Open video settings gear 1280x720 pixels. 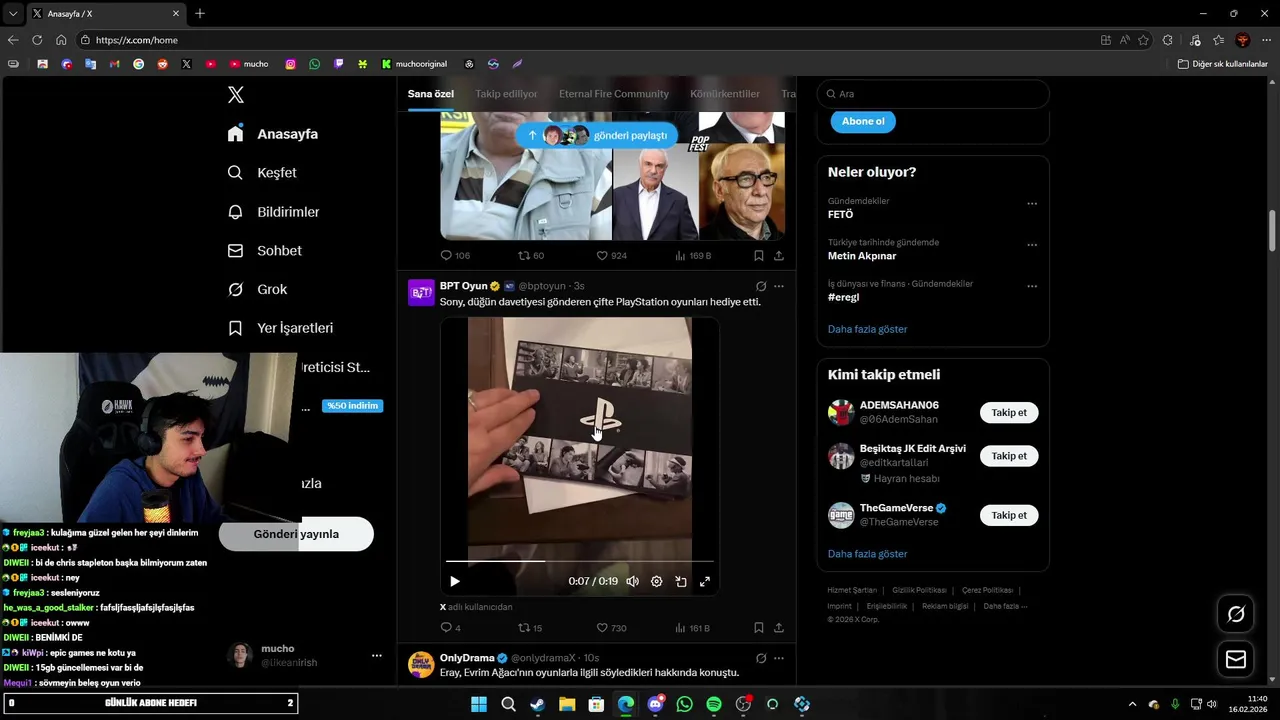click(x=657, y=581)
